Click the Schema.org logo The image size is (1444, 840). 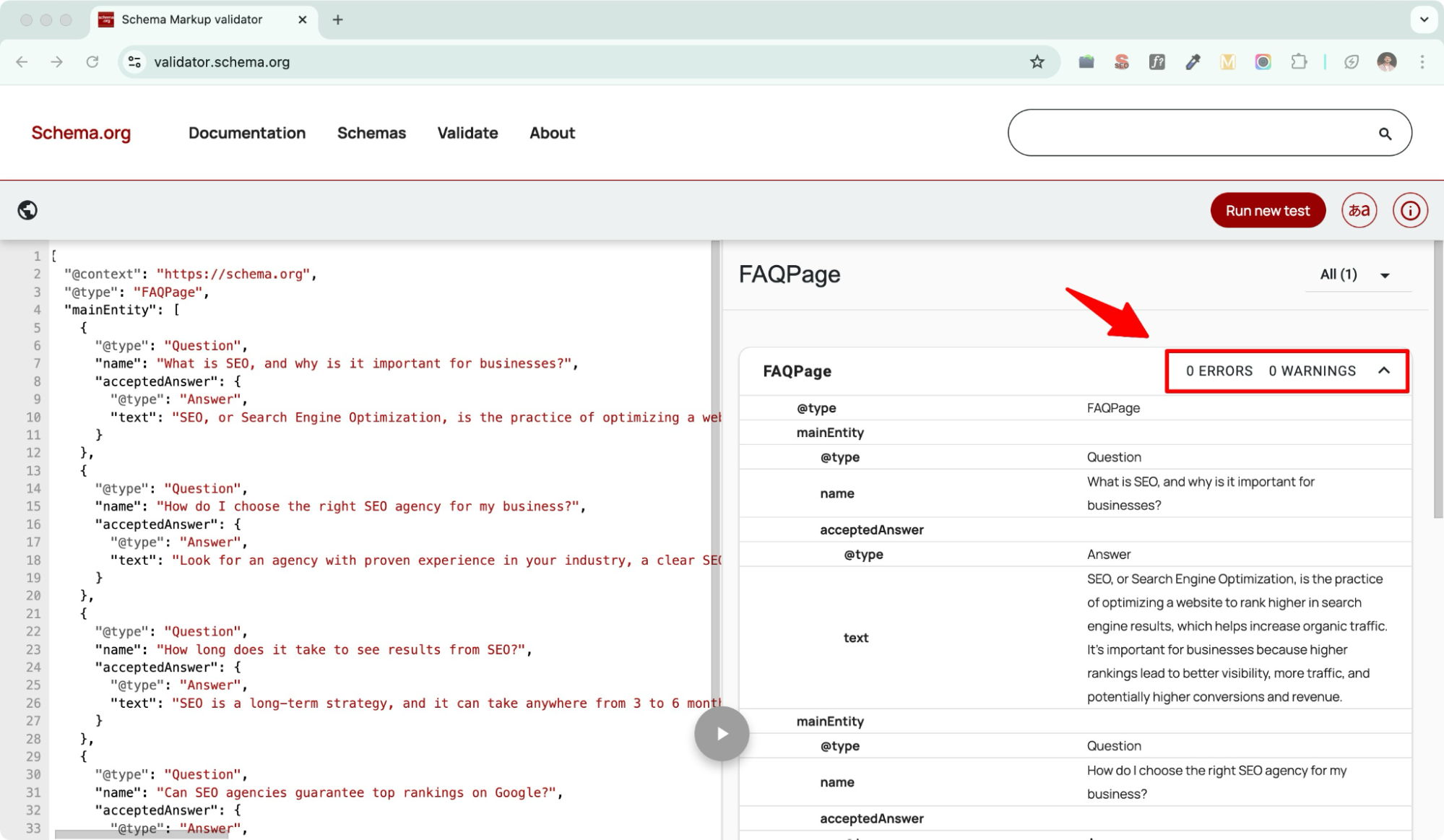pos(80,133)
